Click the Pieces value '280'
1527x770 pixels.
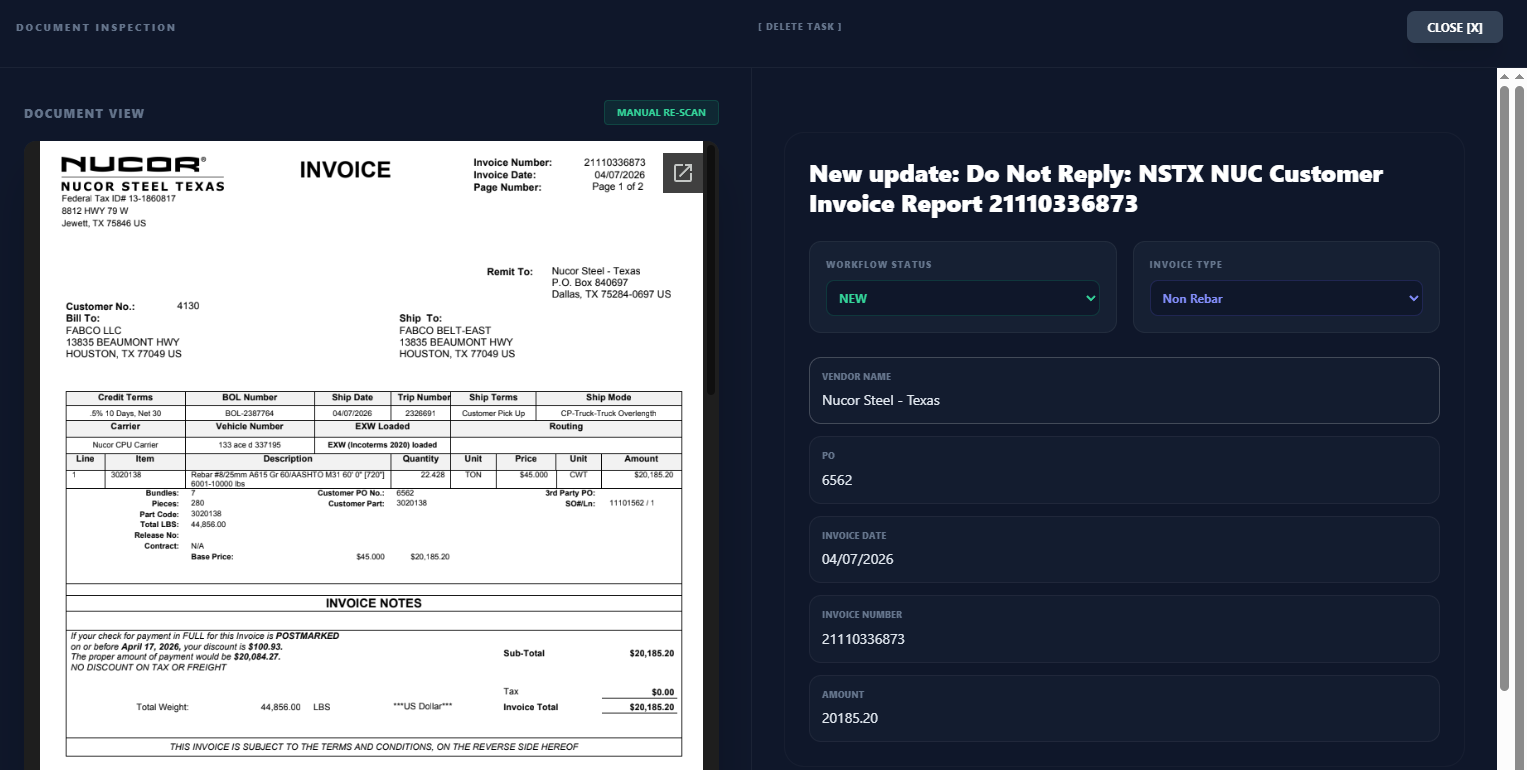point(198,503)
